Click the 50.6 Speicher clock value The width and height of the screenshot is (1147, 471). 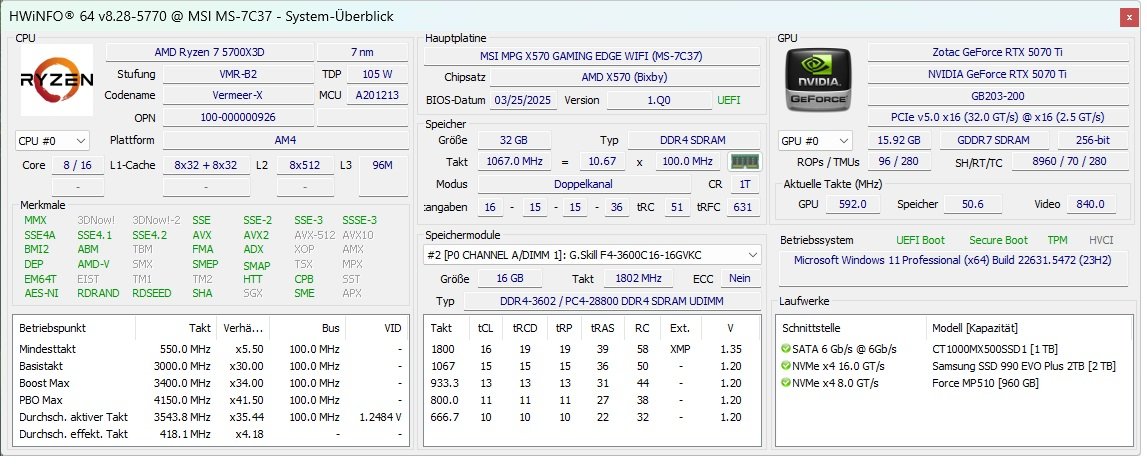pos(972,204)
